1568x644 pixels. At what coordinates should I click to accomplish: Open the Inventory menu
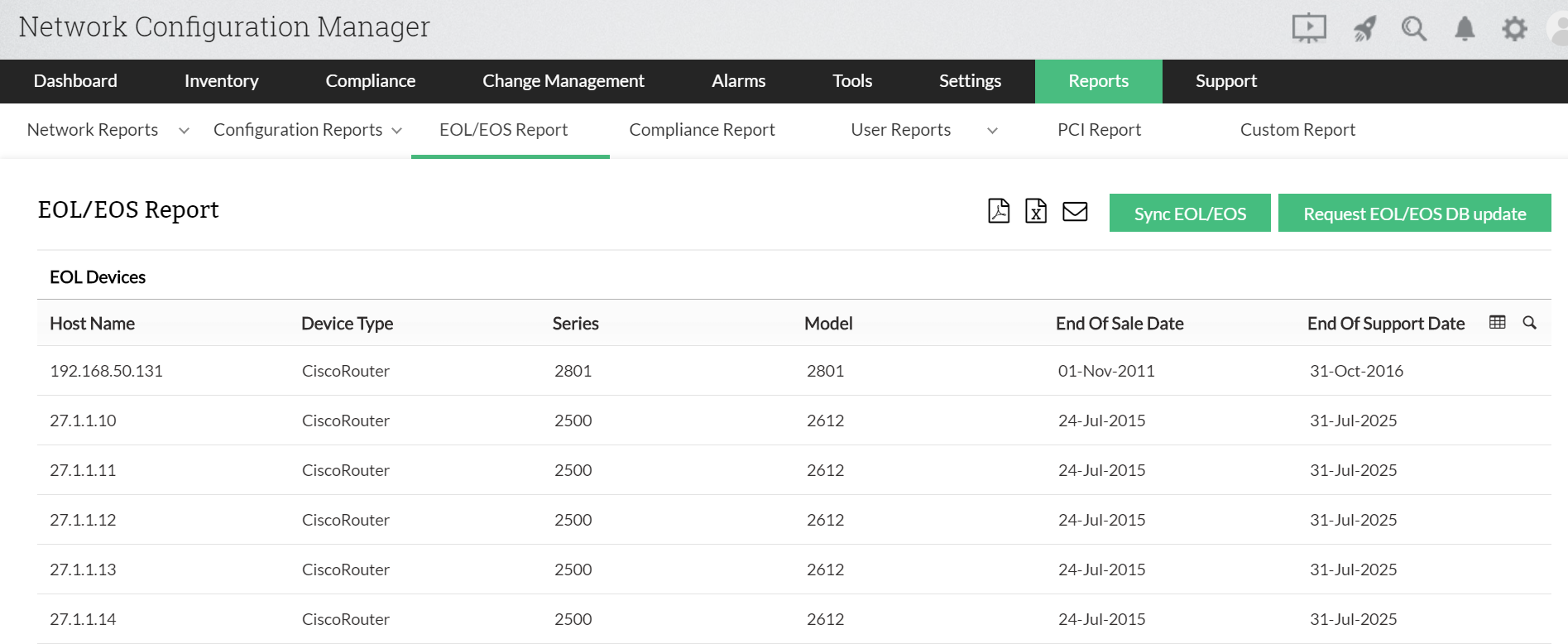click(221, 81)
